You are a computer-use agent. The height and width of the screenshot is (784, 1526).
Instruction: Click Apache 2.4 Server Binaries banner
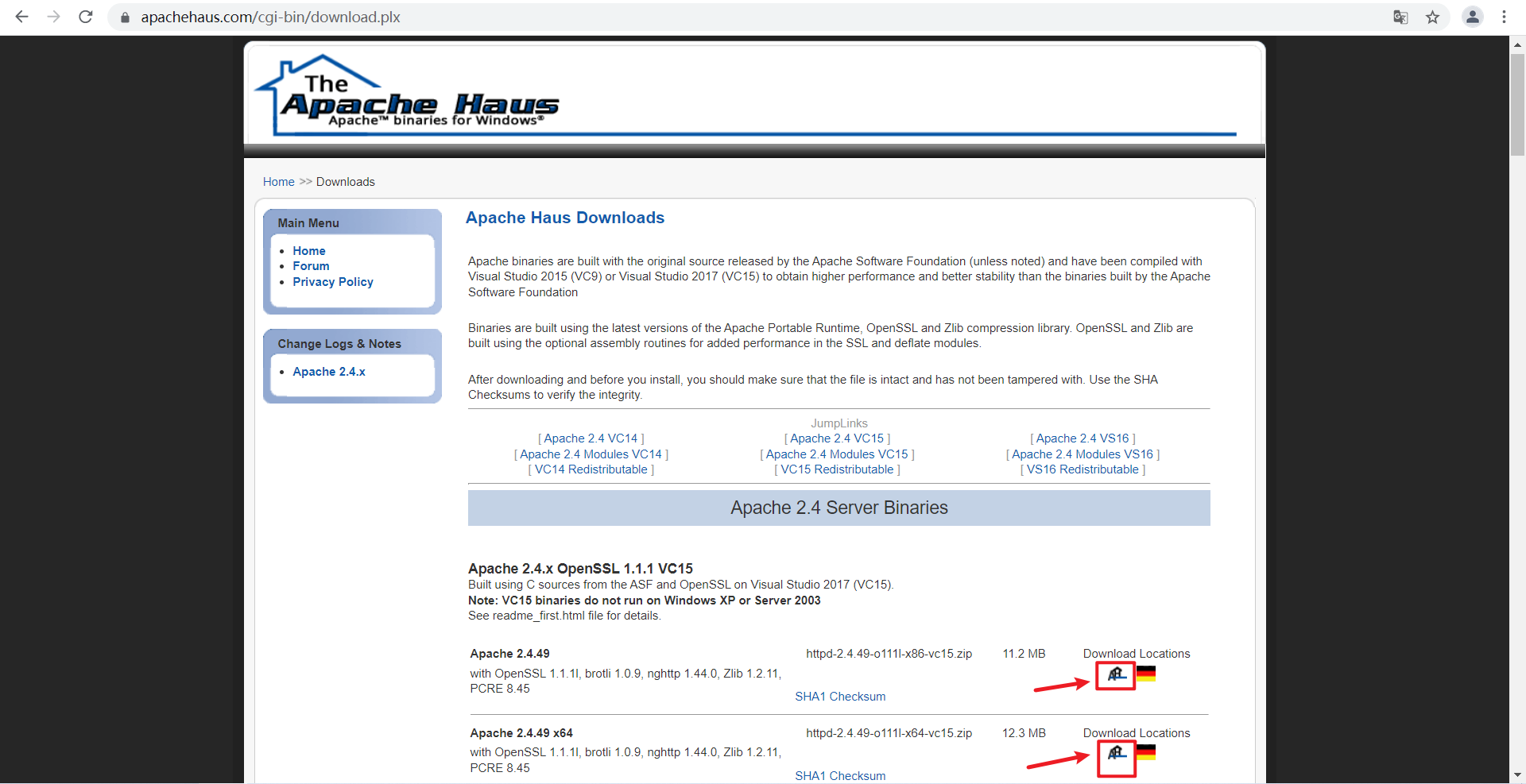(839, 508)
